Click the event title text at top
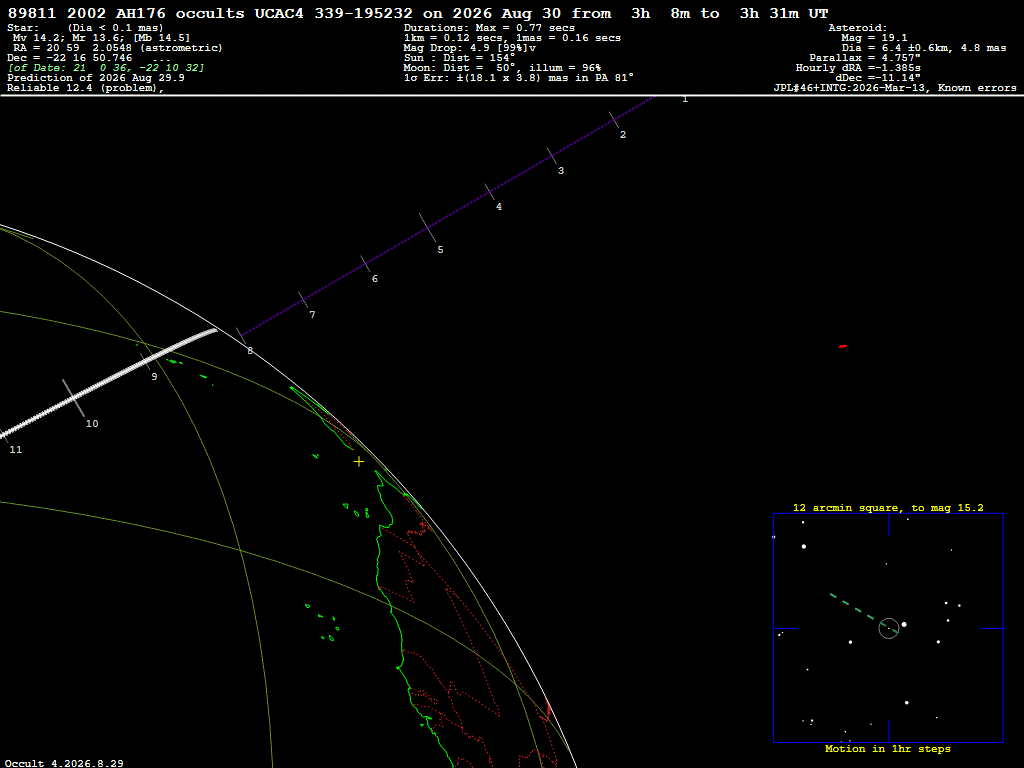The height and width of the screenshot is (768, 1024). point(418,13)
